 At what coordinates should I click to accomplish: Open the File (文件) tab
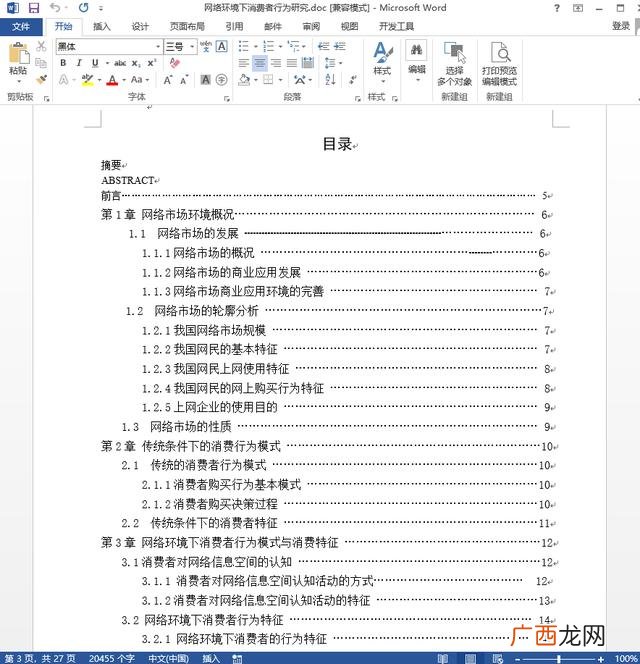click(21, 27)
